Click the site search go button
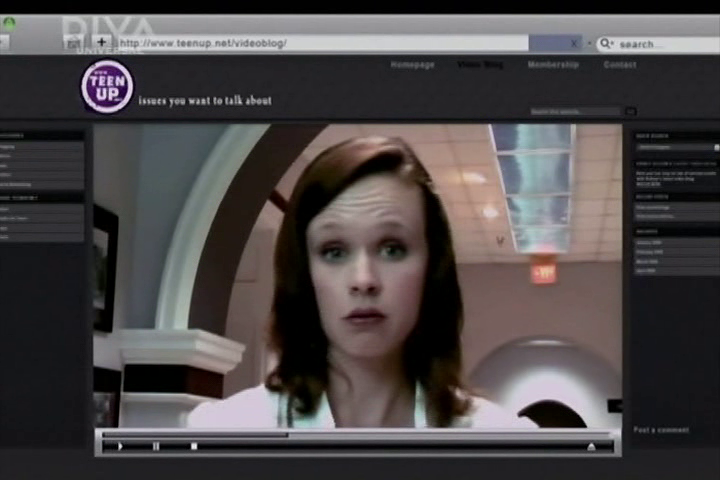Screen dimensions: 720x480 pos(631,112)
